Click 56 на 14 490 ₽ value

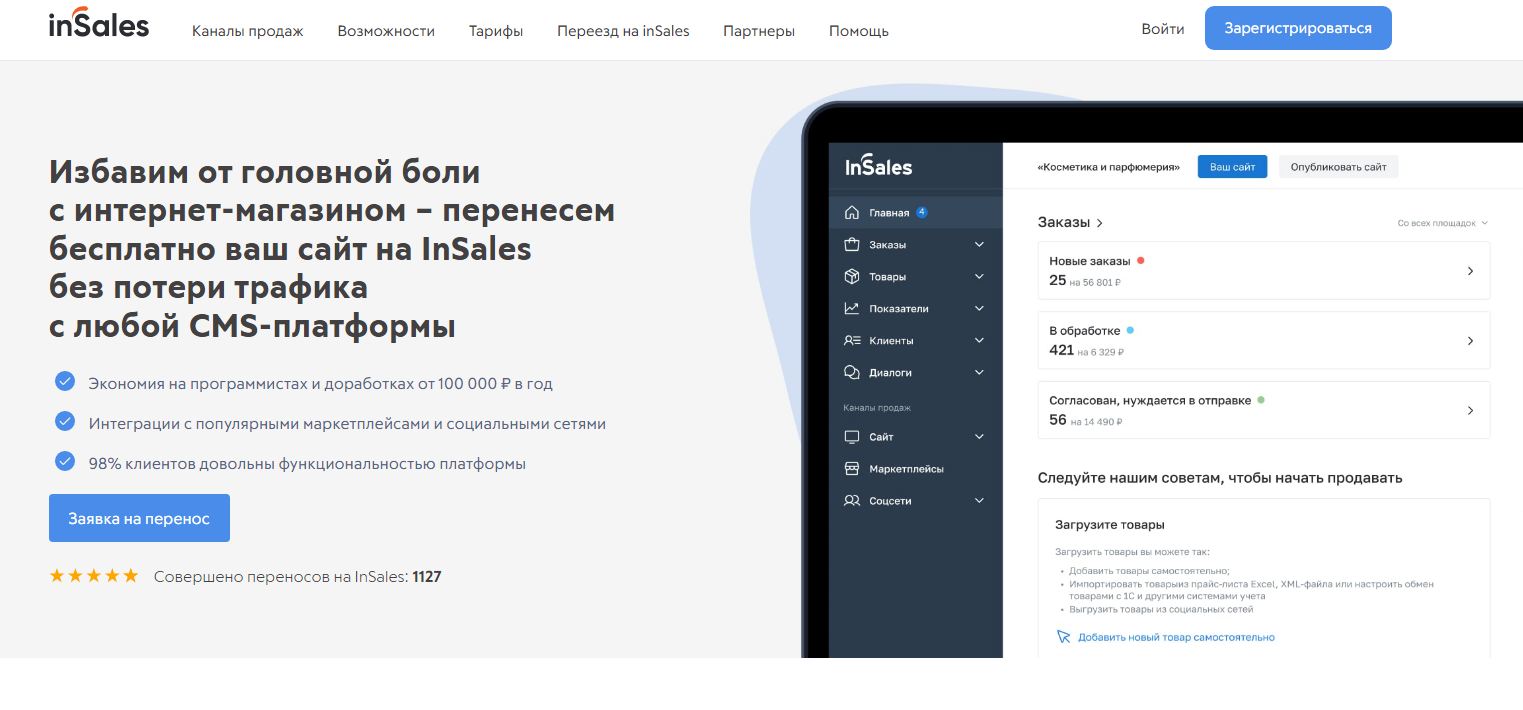[1086, 421]
